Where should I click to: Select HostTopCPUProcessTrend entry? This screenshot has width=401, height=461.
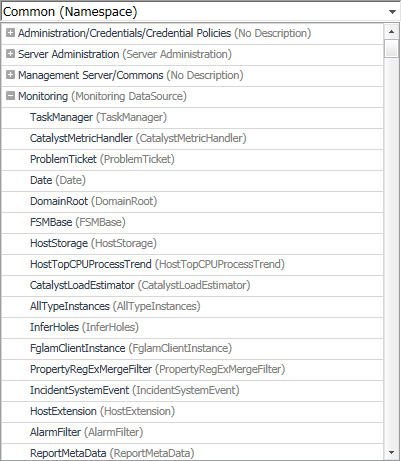click(x=192, y=265)
